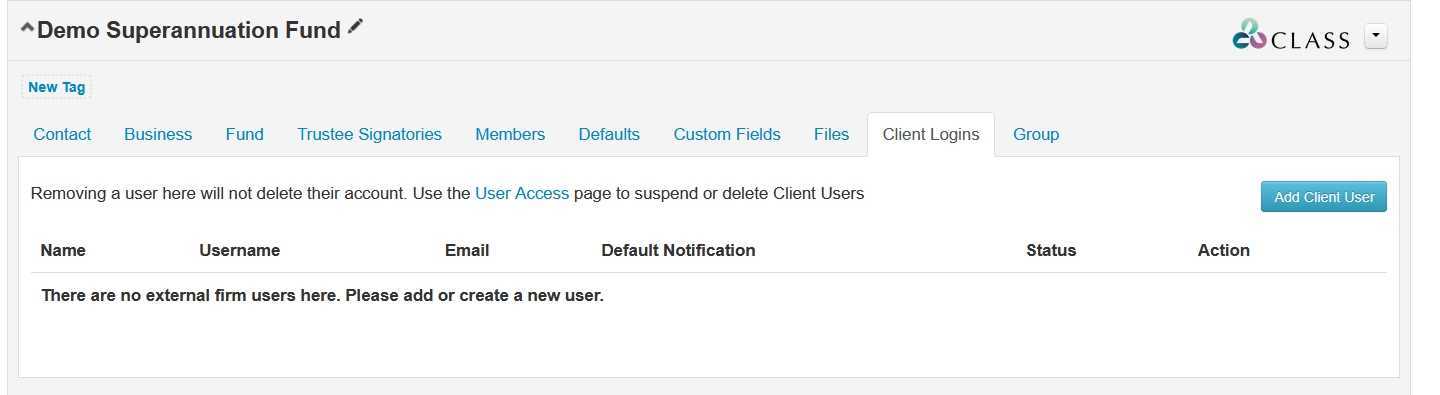1440x395 pixels.
Task: Click the Name column header
Action: [63, 250]
